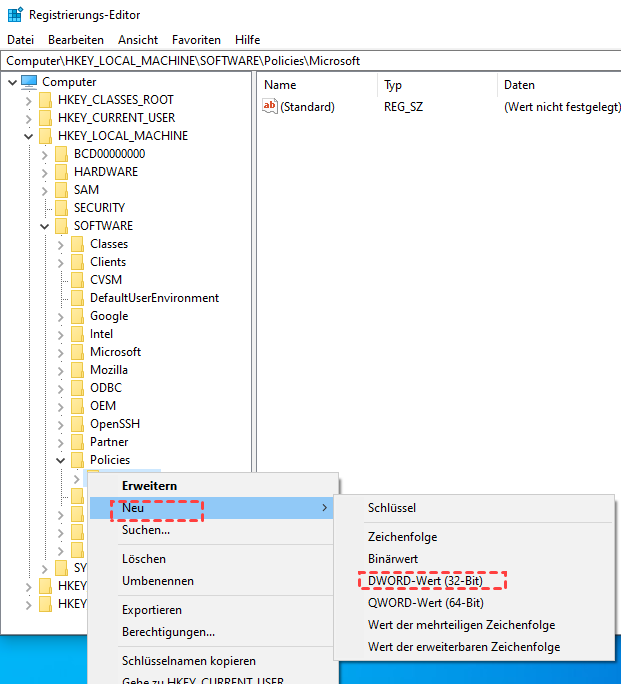Click the Registry Editor app icon in title bar
This screenshot has height=684, width=621.
[x=15, y=15]
